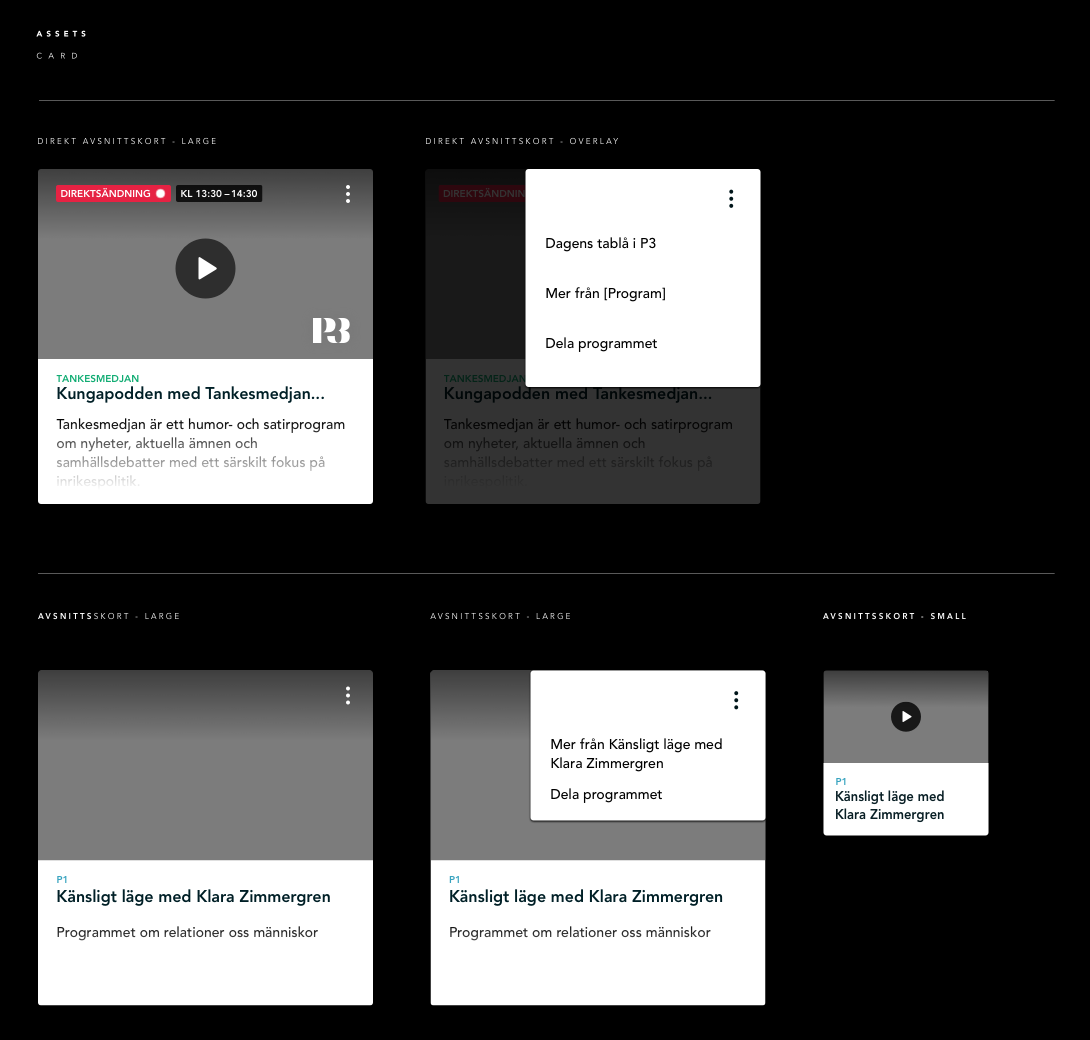Click the P1 label on the small card
The image size is (1090, 1040).
840,781
